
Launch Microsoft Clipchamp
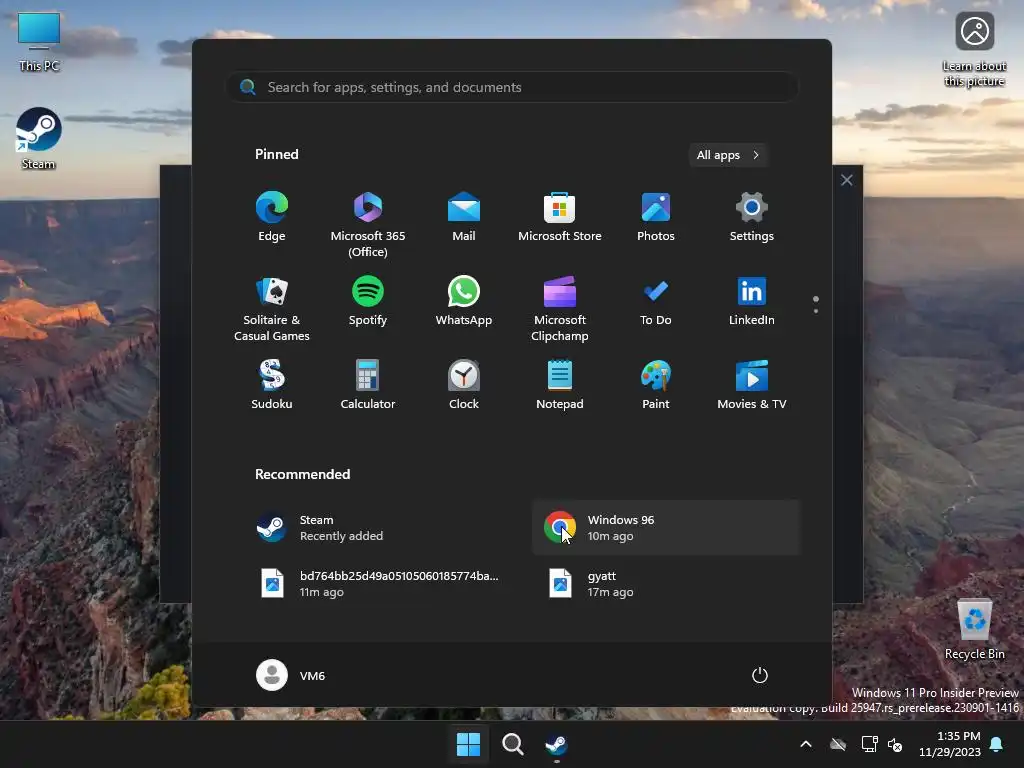pyautogui.click(x=560, y=308)
